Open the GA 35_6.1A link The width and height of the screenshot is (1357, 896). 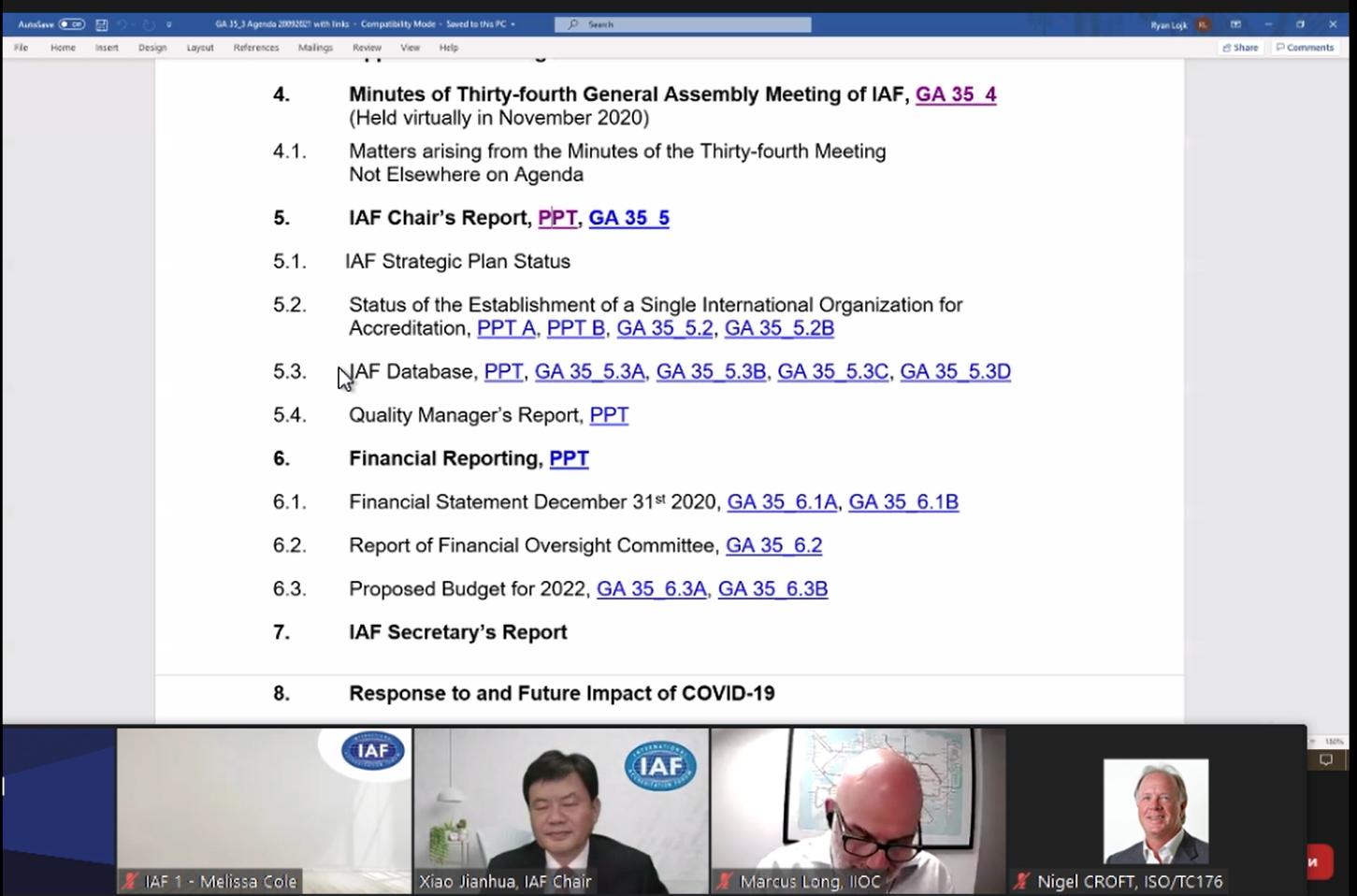[782, 502]
